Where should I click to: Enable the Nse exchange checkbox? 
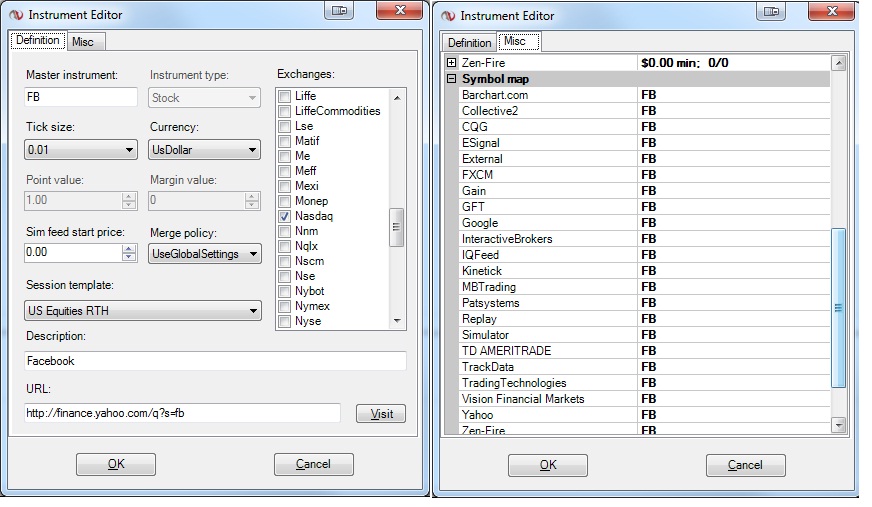(x=285, y=276)
